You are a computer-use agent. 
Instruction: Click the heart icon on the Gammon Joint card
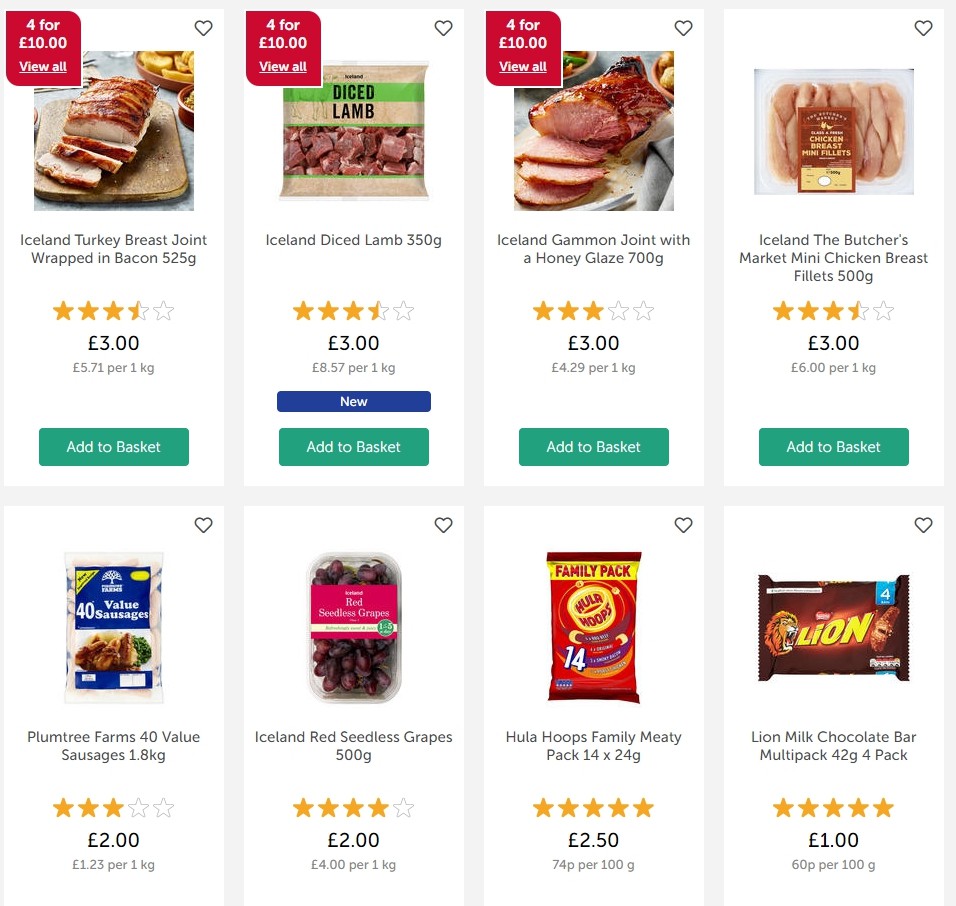coord(683,28)
